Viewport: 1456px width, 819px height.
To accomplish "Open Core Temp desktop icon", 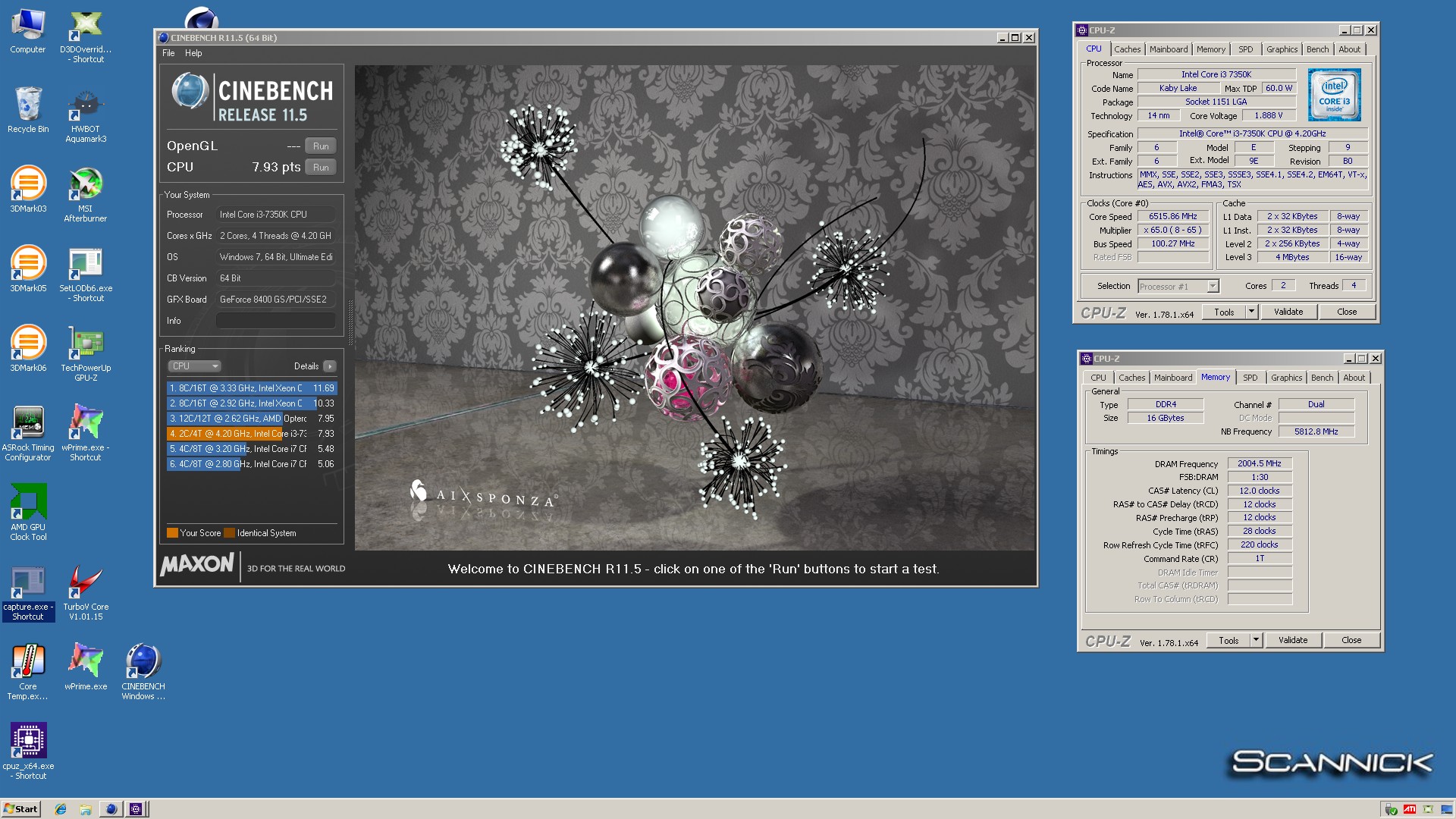I will point(28,673).
